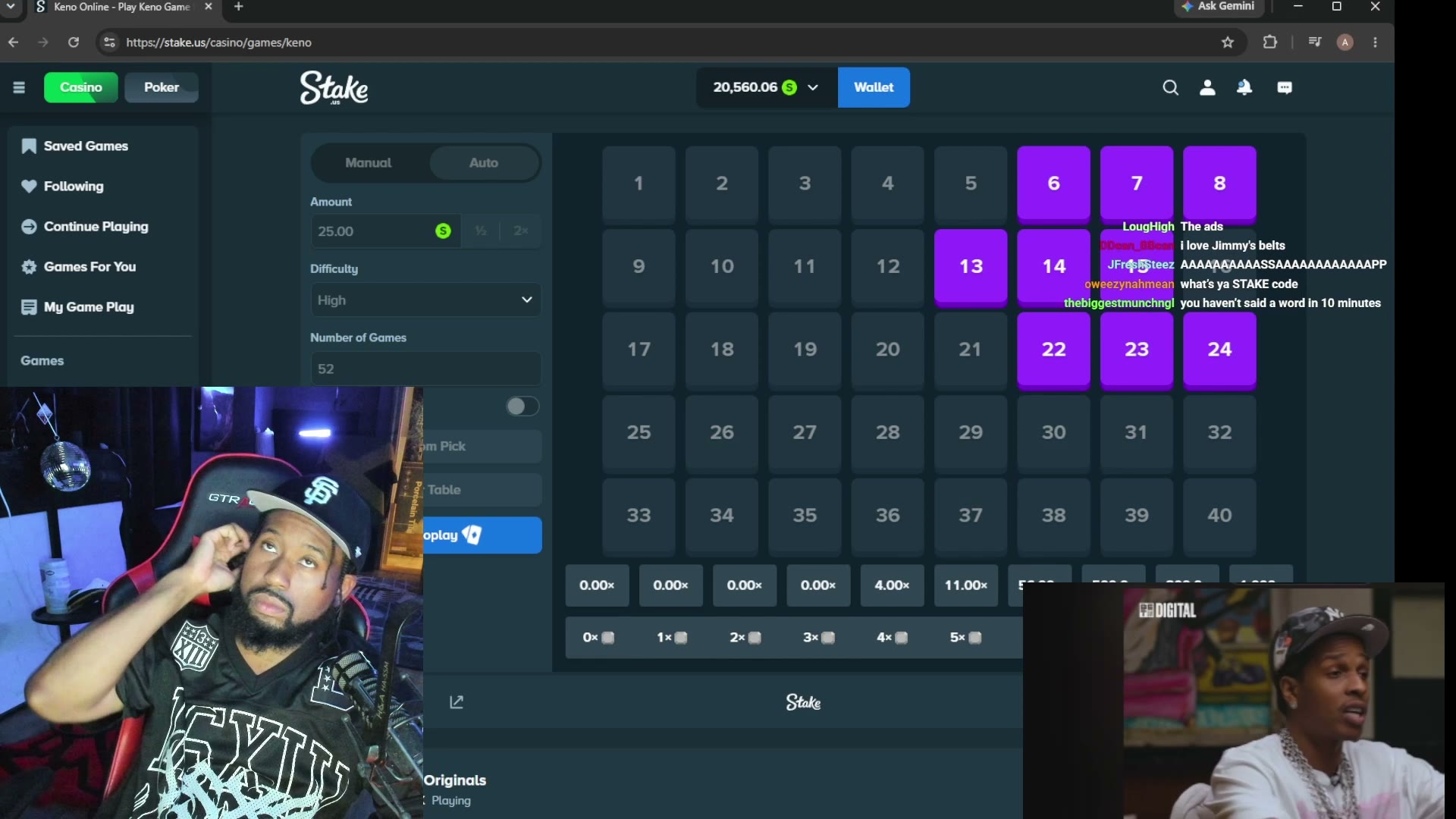Select keno tile 19
Viewport: 1456px width, 819px height.
[x=805, y=350]
